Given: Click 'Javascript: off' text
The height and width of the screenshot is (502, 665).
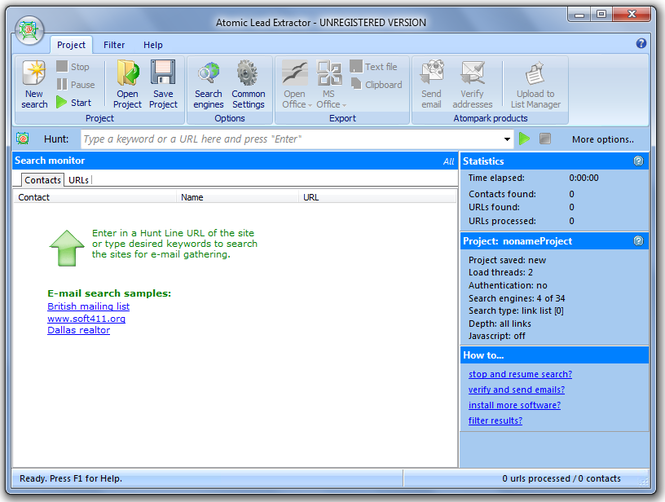Looking at the screenshot, I should (x=497, y=336).
